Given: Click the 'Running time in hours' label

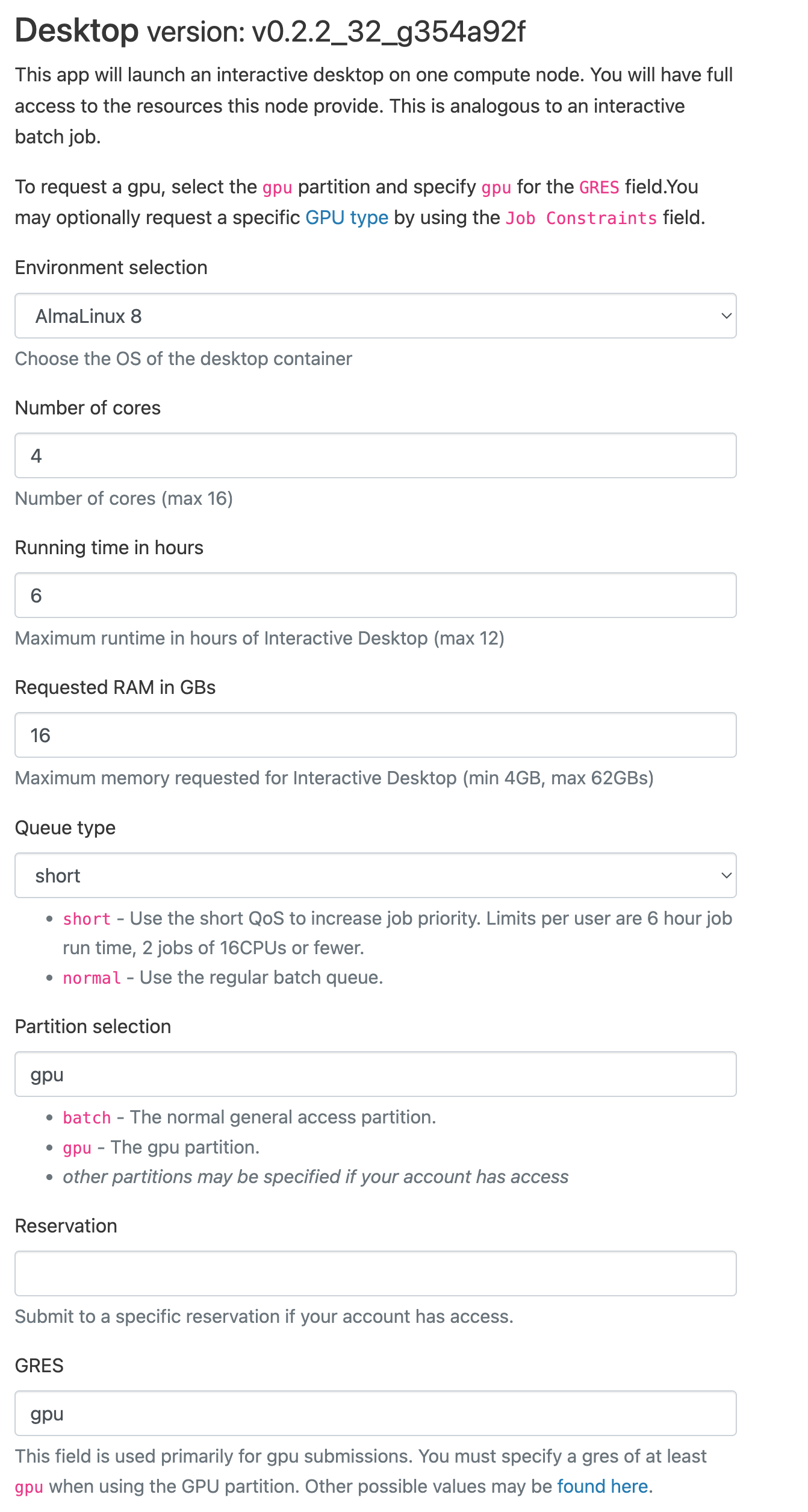Looking at the screenshot, I should (x=109, y=548).
